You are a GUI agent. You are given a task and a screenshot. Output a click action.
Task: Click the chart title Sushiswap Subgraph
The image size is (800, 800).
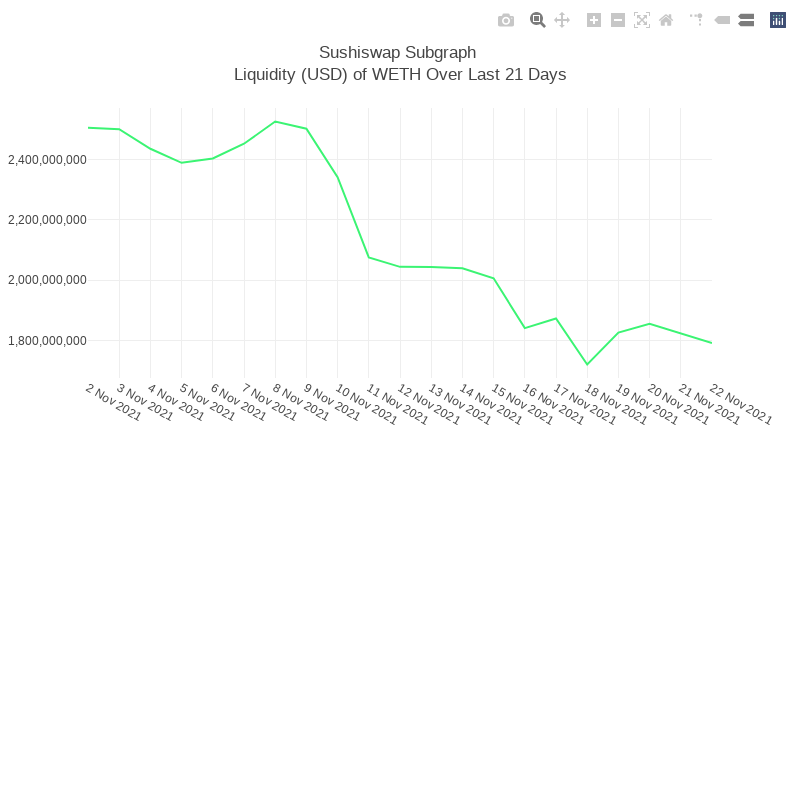click(397, 52)
